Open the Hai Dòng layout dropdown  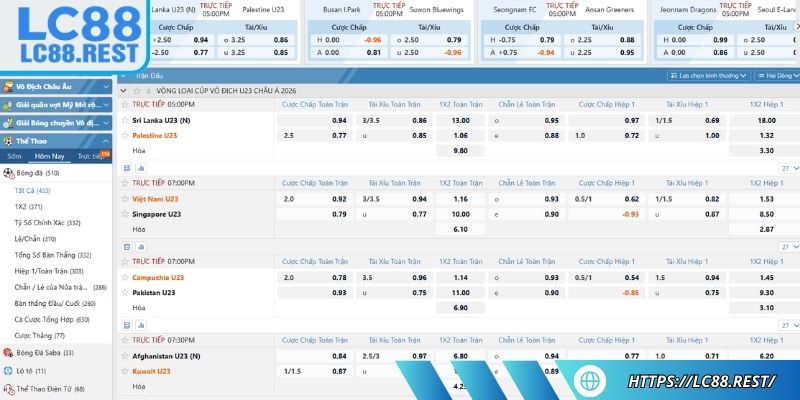[x=777, y=75]
